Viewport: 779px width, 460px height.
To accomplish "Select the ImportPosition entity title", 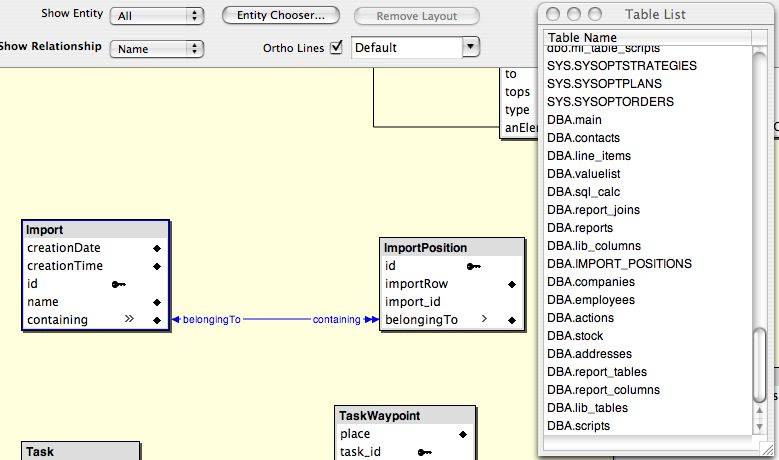I will (x=425, y=247).
